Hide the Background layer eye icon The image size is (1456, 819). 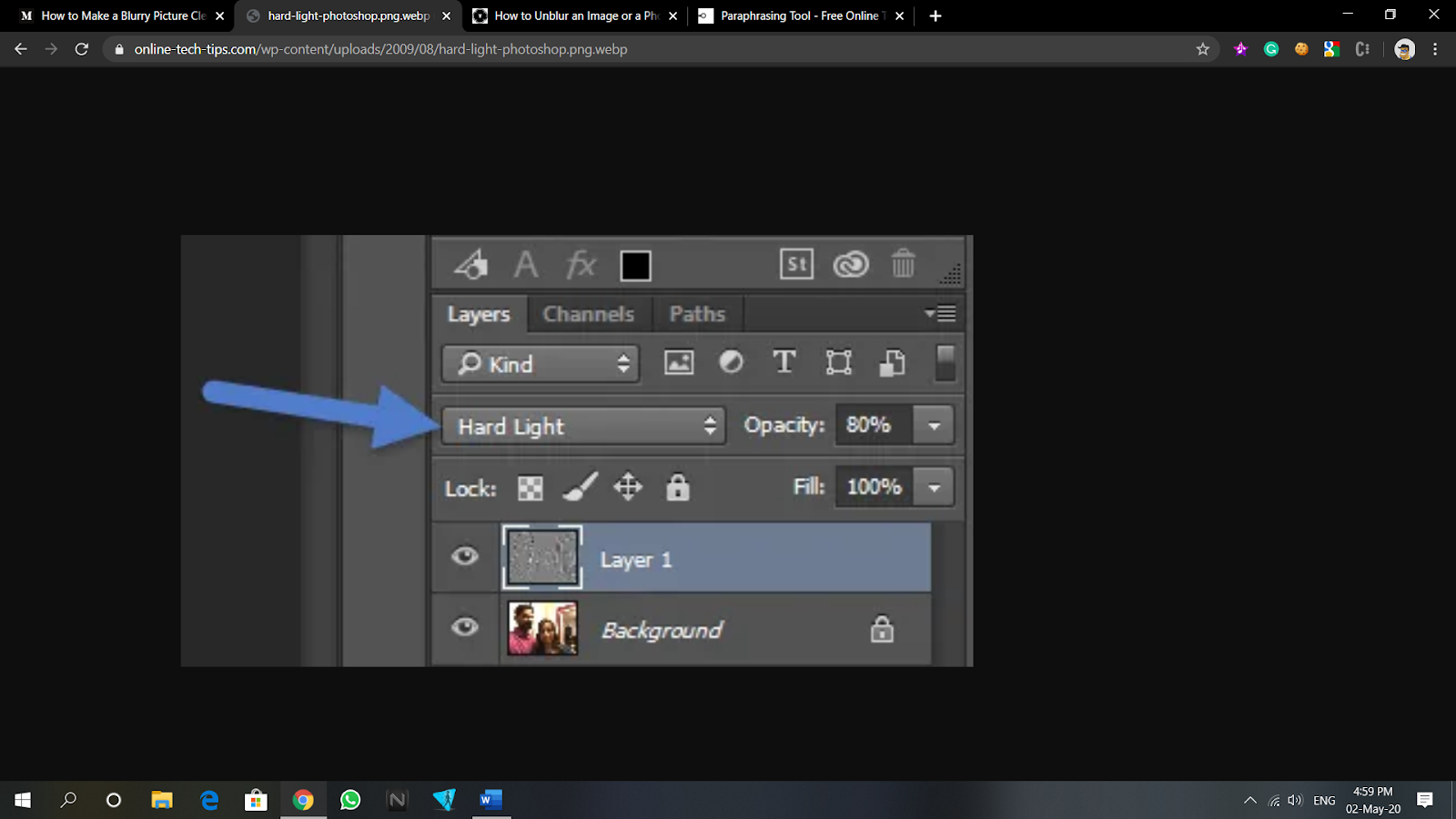click(x=465, y=627)
